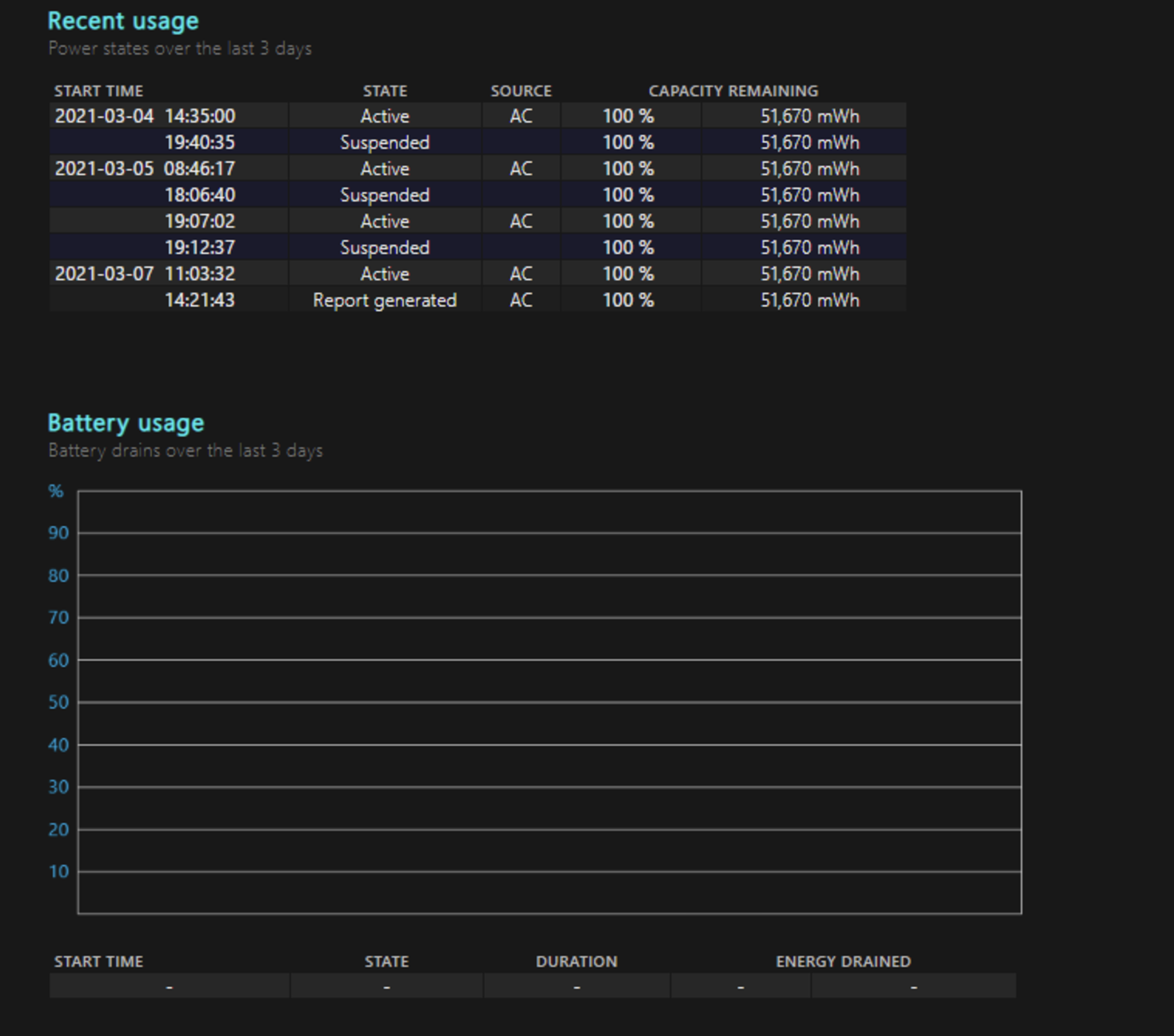Click 100 % in the 14:35:00 row
1174x1036 pixels.
(628, 116)
